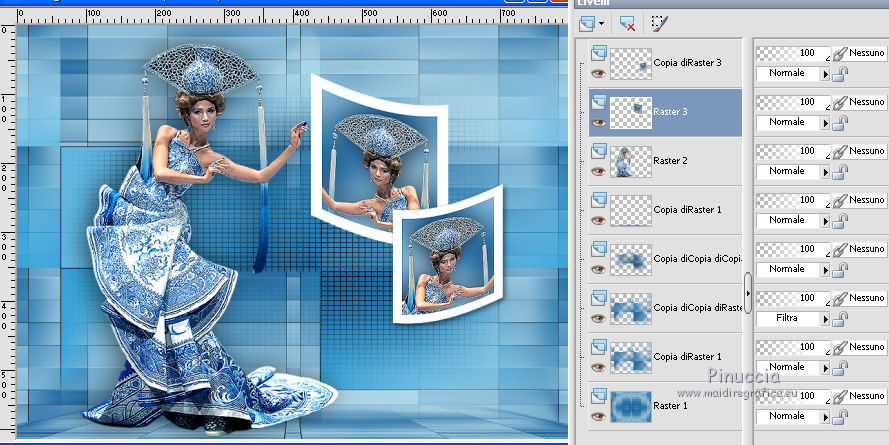Click the opacity slider for Raster 3
The width and height of the screenshot is (889, 445).
(792, 102)
